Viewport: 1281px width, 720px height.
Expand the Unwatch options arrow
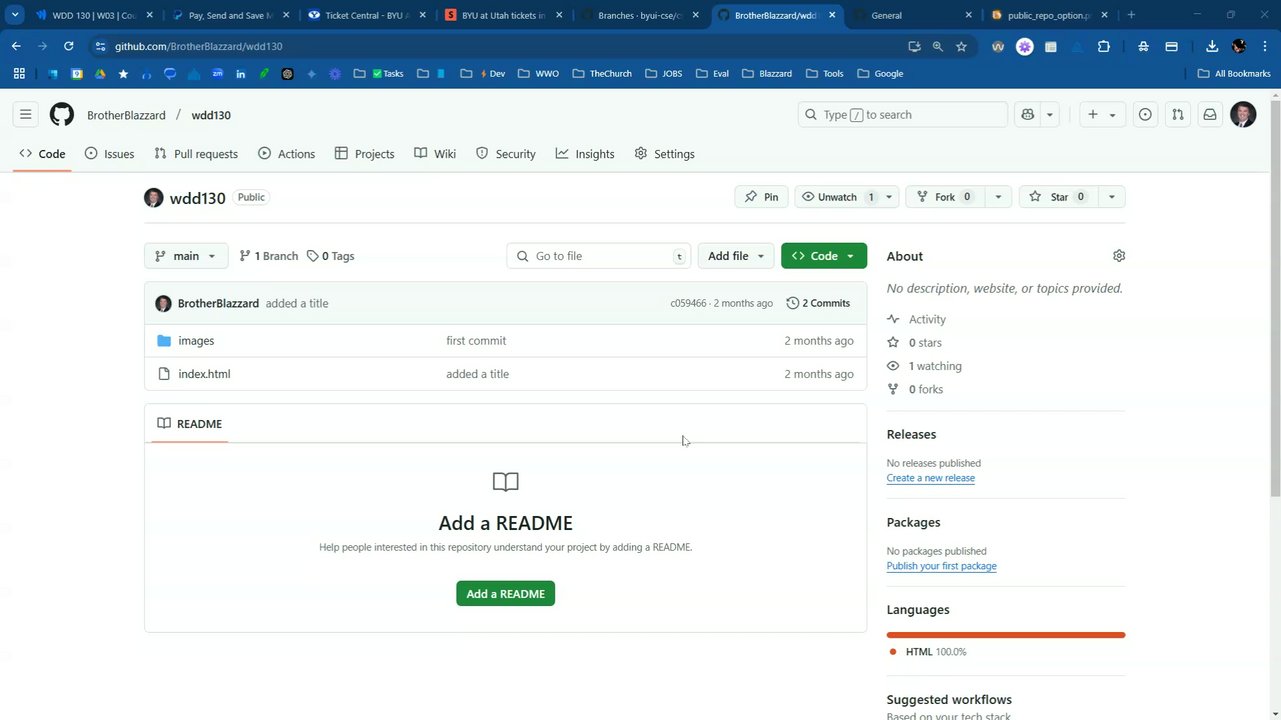coord(889,197)
